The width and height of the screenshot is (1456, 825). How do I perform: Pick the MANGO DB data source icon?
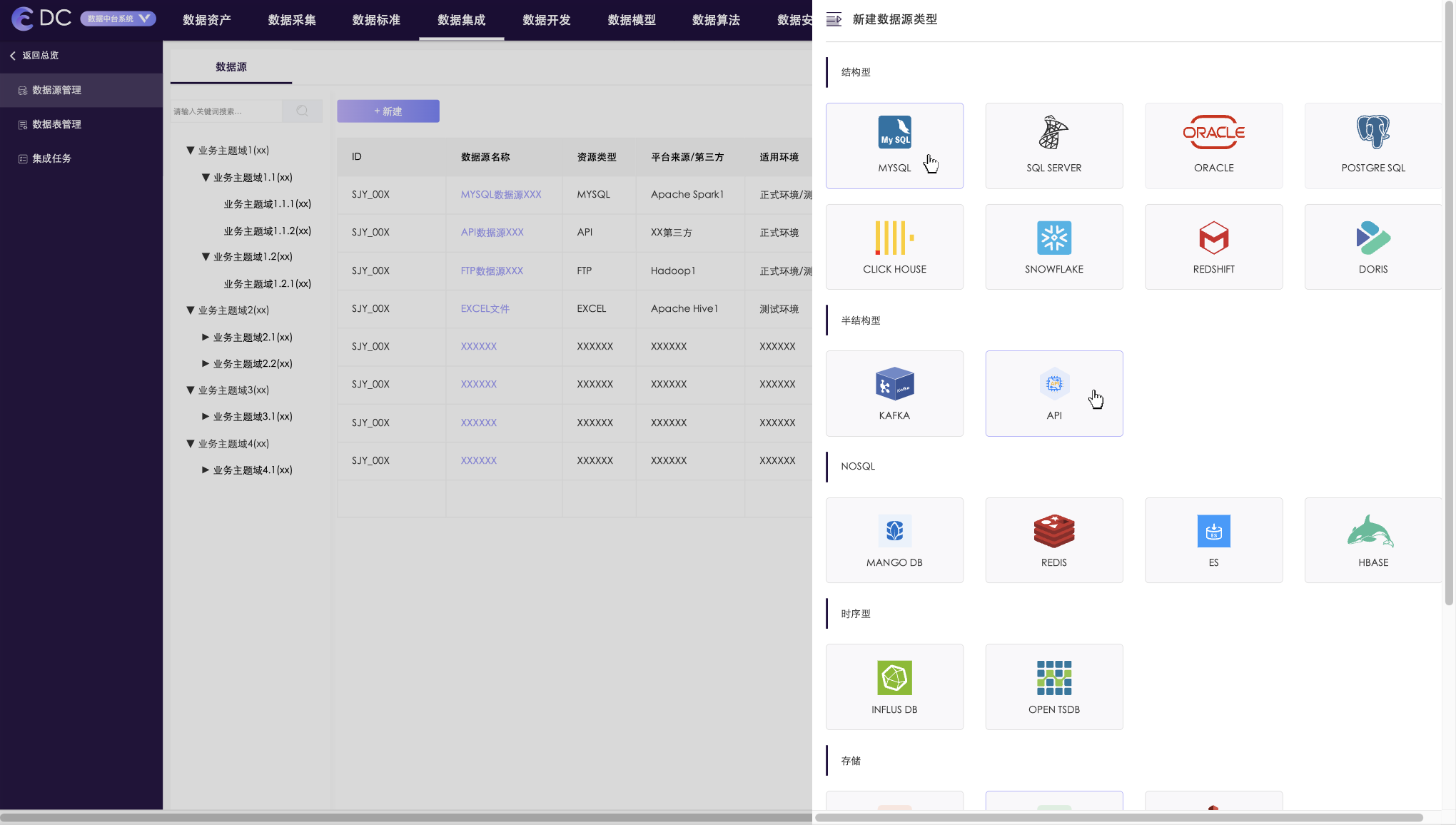coord(894,531)
